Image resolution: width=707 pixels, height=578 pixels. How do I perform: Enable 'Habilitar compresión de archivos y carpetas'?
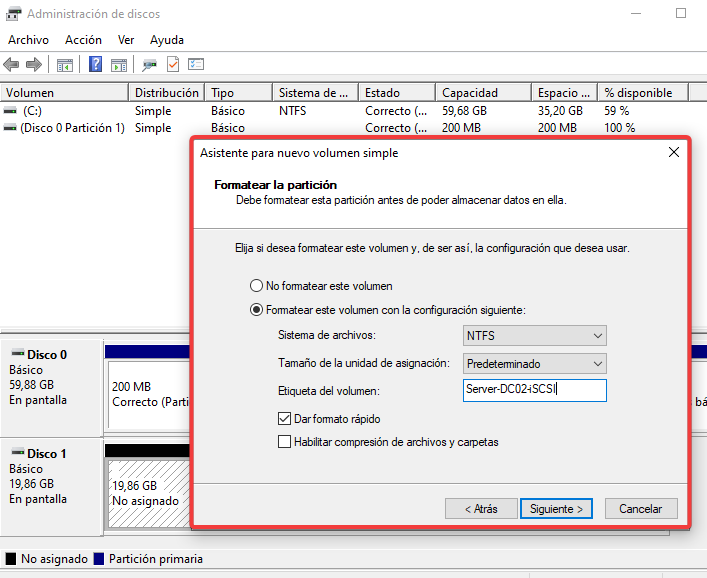coord(285,442)
